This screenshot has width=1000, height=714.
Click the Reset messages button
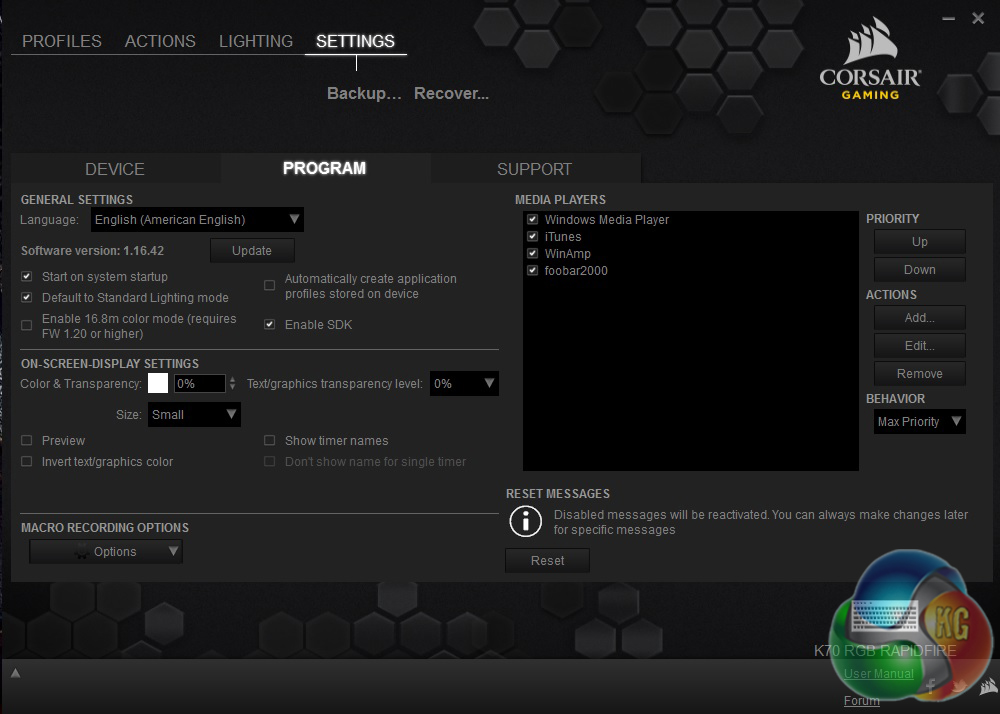coord(547,560)
